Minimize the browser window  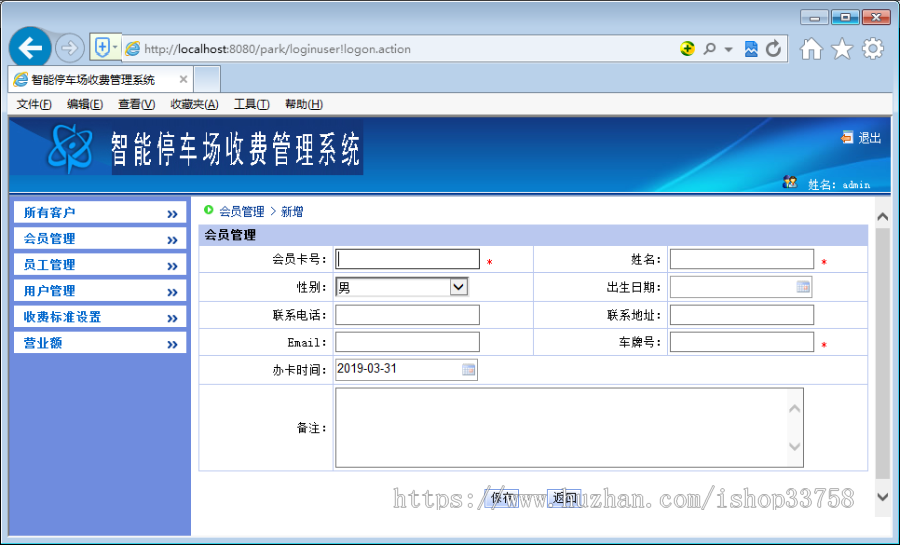[814, 18]
